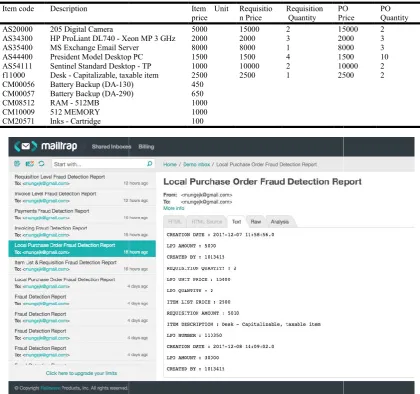Click the '12 hours ago' timestamp on Requisition Level report
Image resolution: width=420 pixels, height=394 pixels.
pyautogui.click(x=136, y=183)
